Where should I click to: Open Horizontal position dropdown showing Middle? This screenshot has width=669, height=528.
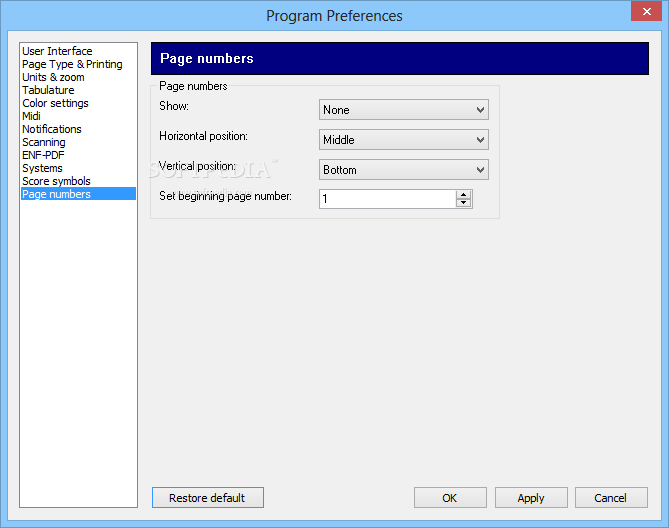point(404,139)
